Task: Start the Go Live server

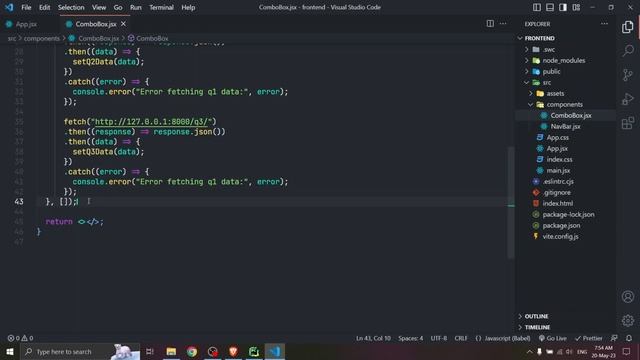Action: [x=553, y=338]
